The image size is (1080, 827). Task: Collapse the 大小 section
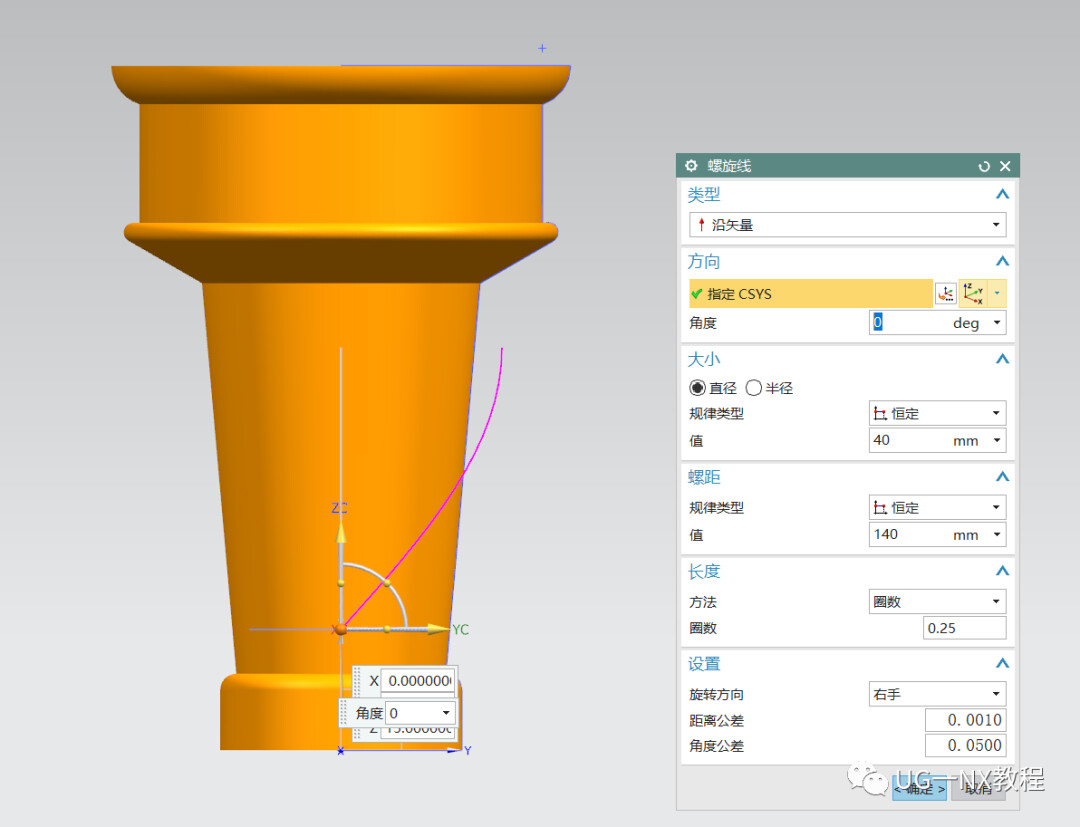1002,359
